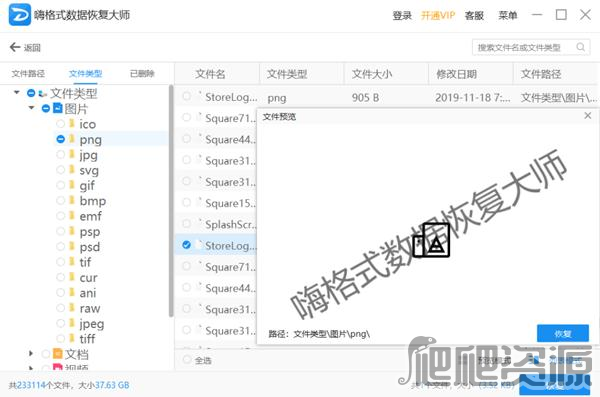
Task: Sort by 修改日期 column header
Action: coord(457,74)
